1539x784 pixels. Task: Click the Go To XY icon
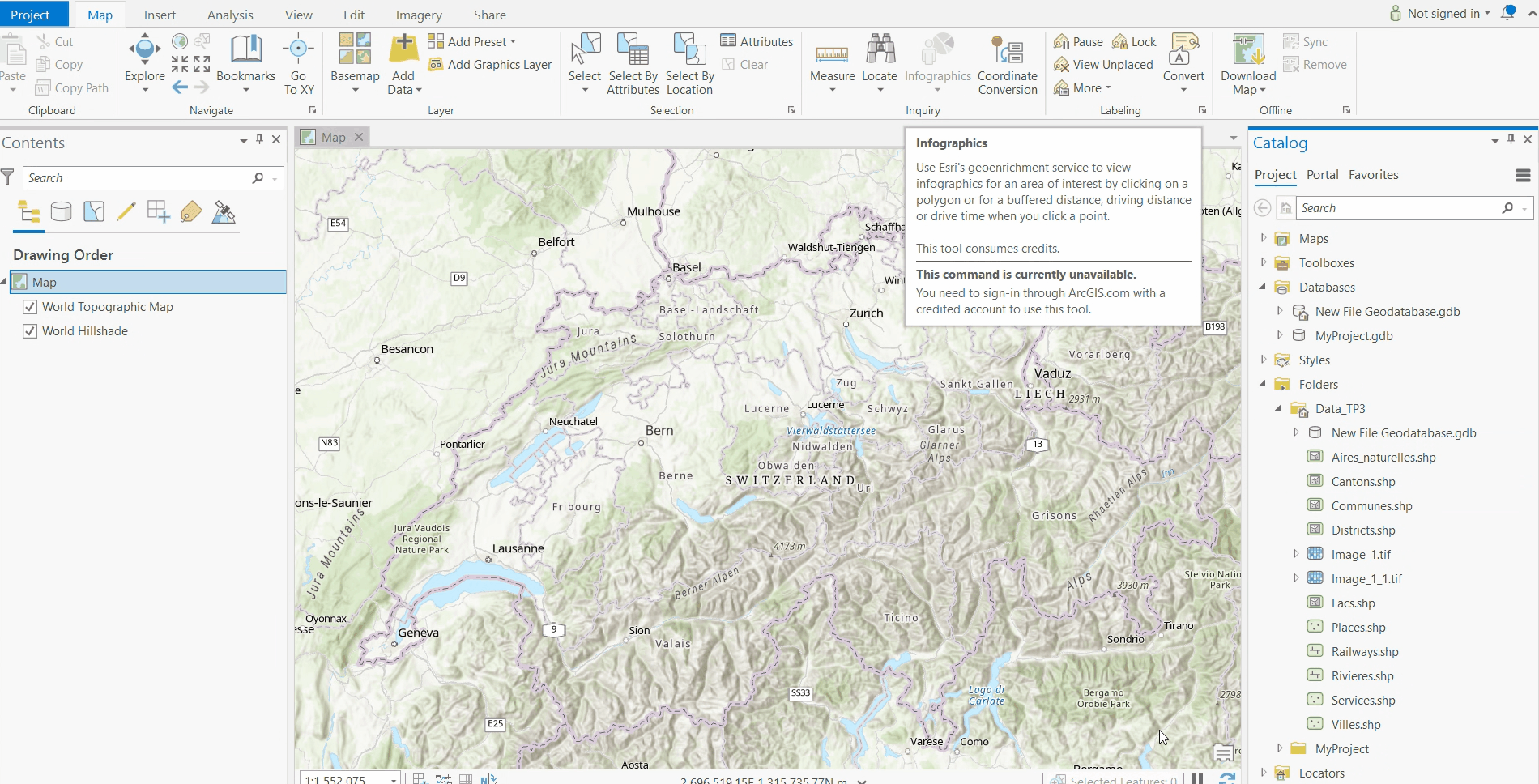click(x=298, y=50)
